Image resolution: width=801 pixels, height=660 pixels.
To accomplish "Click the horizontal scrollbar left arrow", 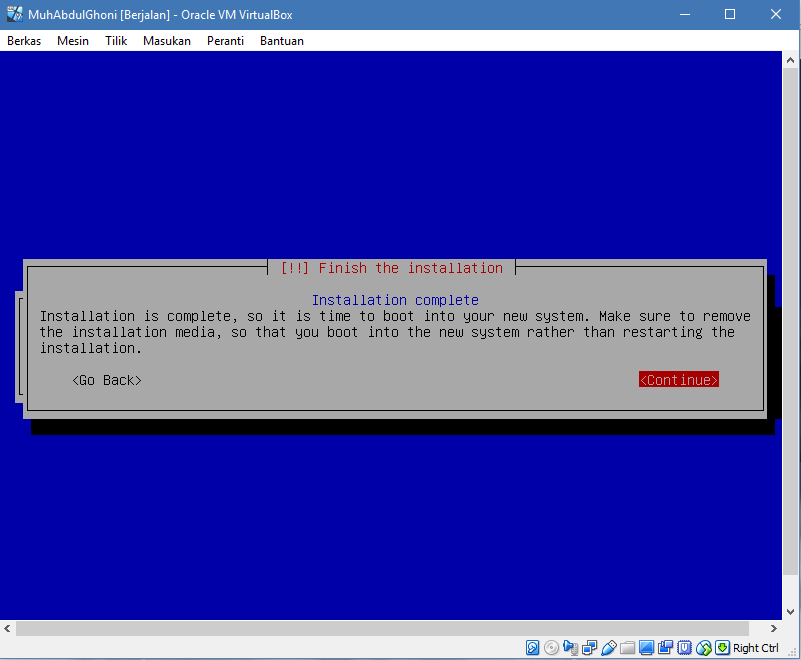I will pos(7,628).
